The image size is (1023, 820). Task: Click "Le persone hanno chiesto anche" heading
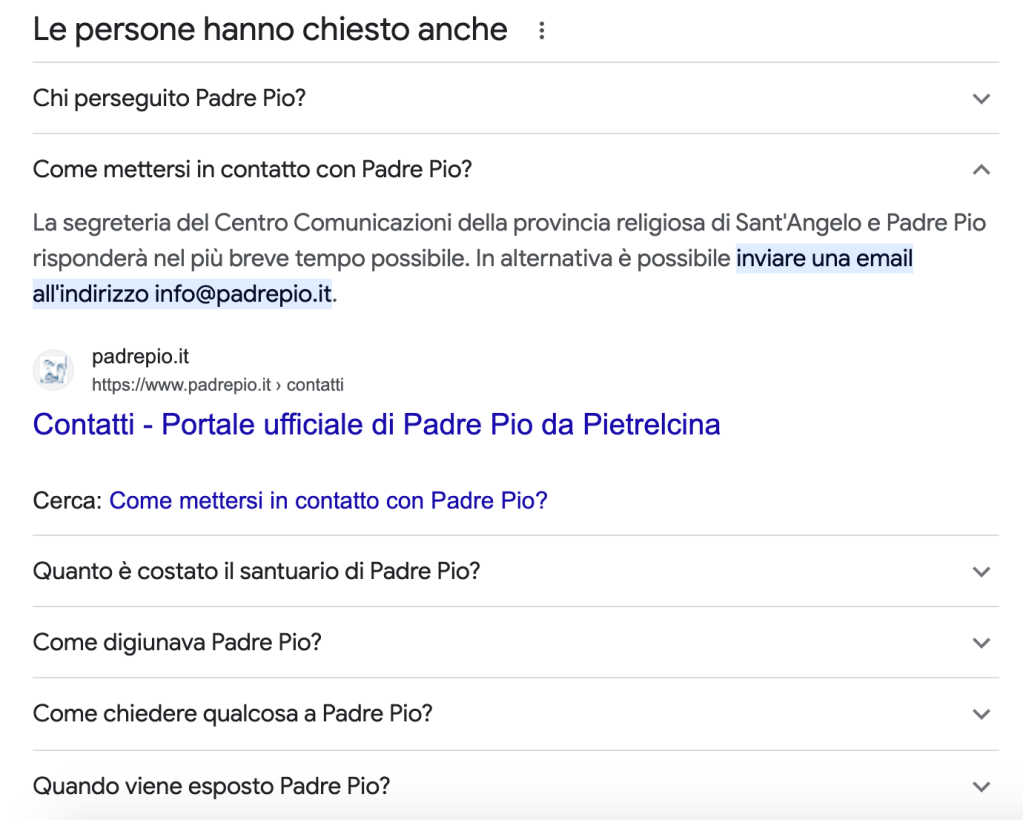(x=270, y=30)
